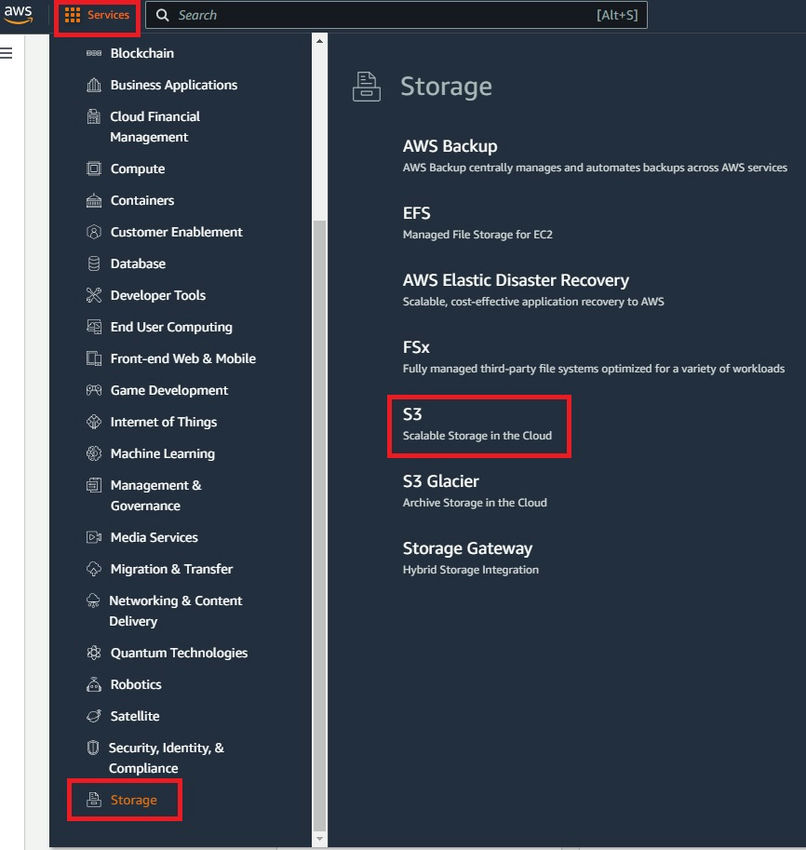Open the Storage Gateway service
Screen dimensions: 806x850
click(467, 549)
